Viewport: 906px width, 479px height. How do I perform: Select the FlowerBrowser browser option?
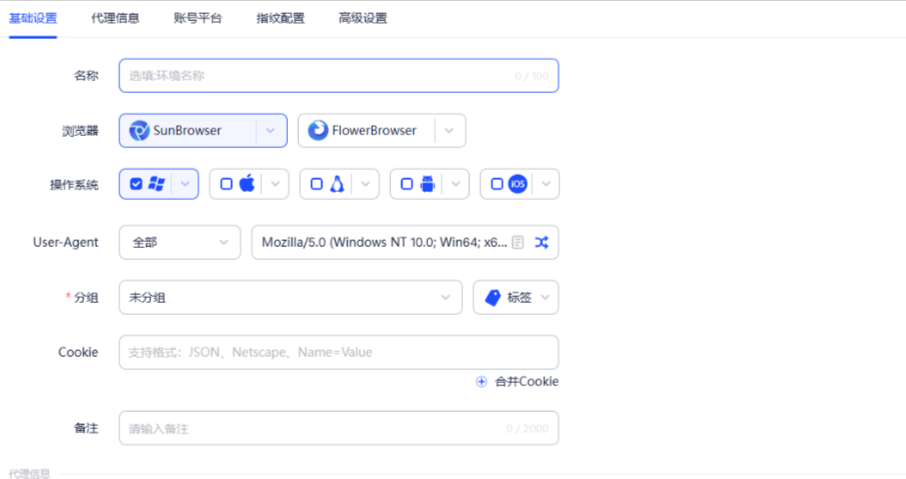381,131
